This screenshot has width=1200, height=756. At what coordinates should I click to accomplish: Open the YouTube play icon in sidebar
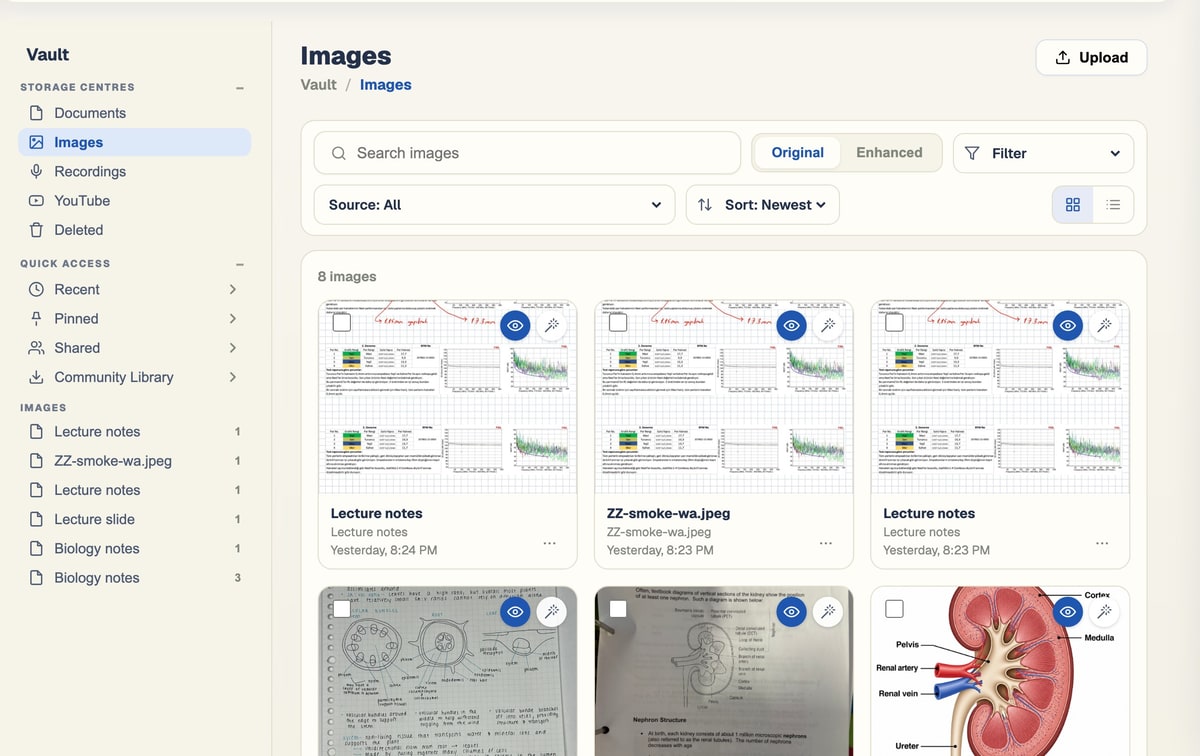pos(36,200)
